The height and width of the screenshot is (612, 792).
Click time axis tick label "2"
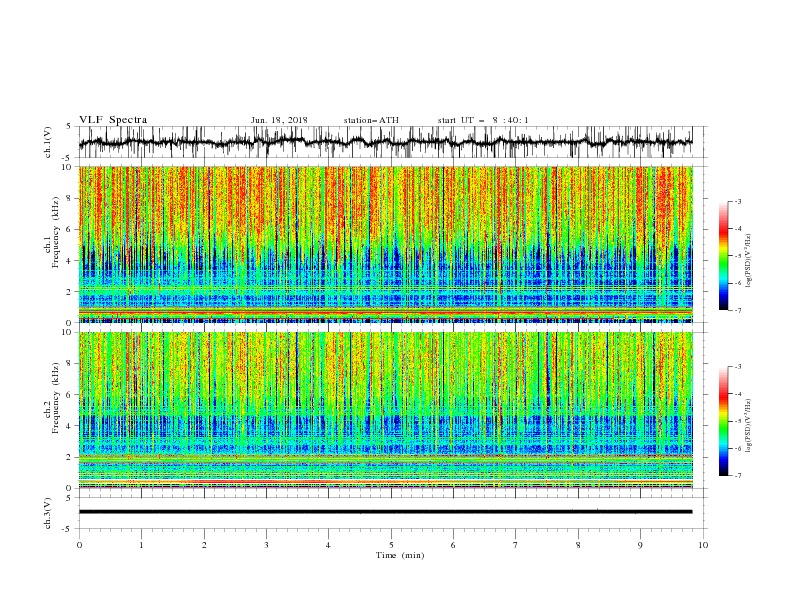tap(204, 545)
